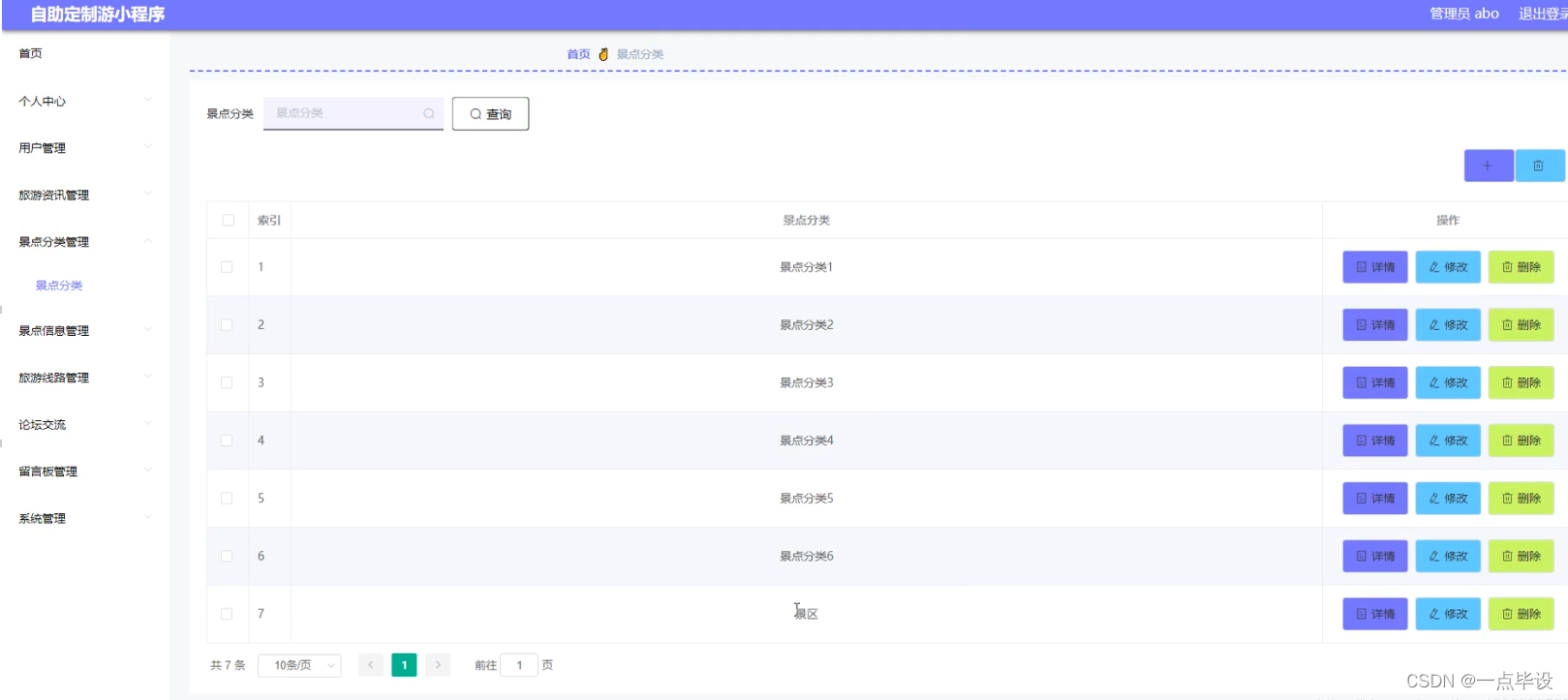Viewport: 1568px width, 700px height.
Task: Click 删除 for 景点分类3 row
Action: (x=1521, y=382)
